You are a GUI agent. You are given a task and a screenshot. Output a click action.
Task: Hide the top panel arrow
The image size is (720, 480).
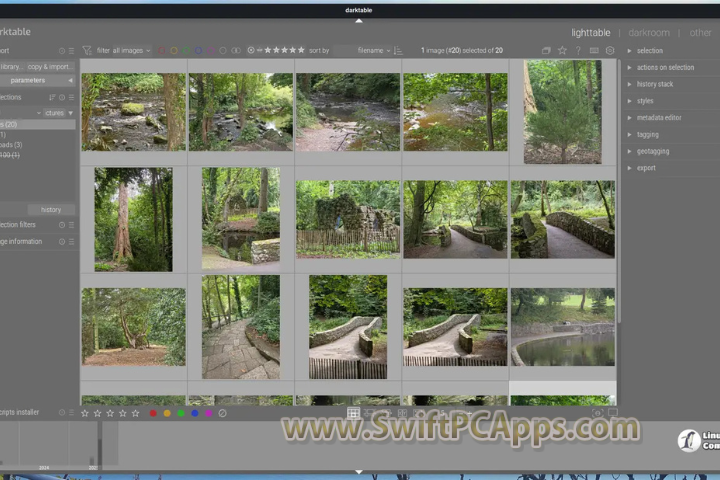tap(359, 21)
